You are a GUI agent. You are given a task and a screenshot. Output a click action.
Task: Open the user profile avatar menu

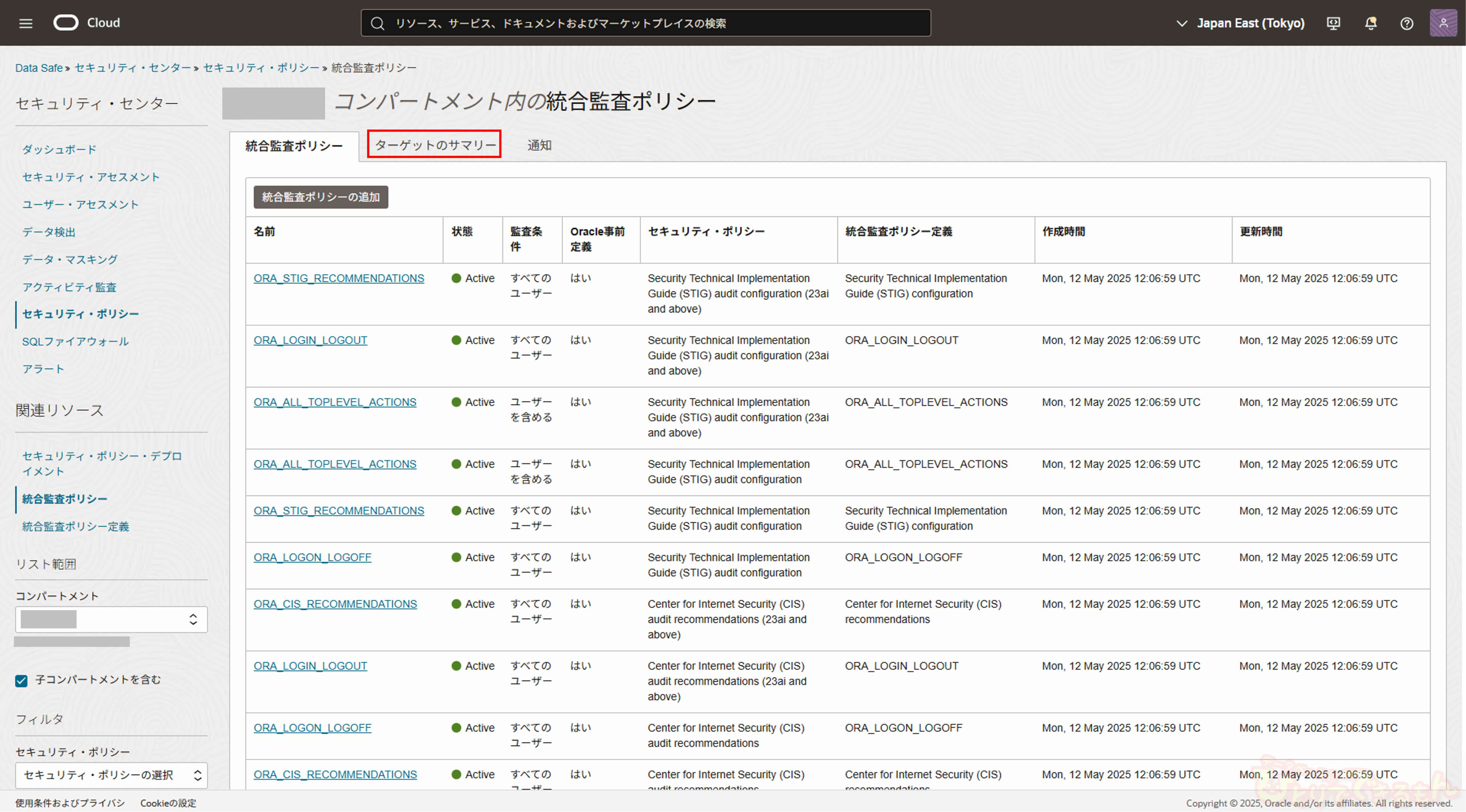tap(1443, 23)
